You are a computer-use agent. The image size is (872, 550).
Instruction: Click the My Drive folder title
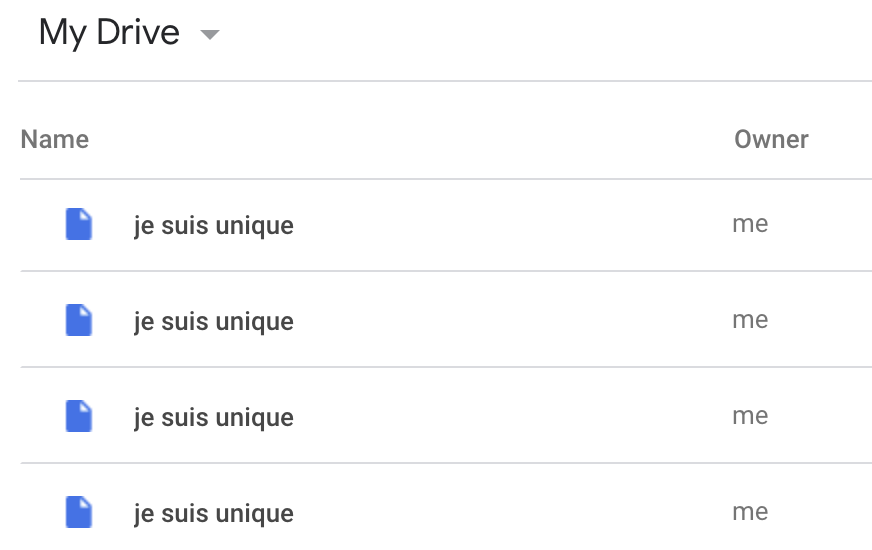click(109, 33)
